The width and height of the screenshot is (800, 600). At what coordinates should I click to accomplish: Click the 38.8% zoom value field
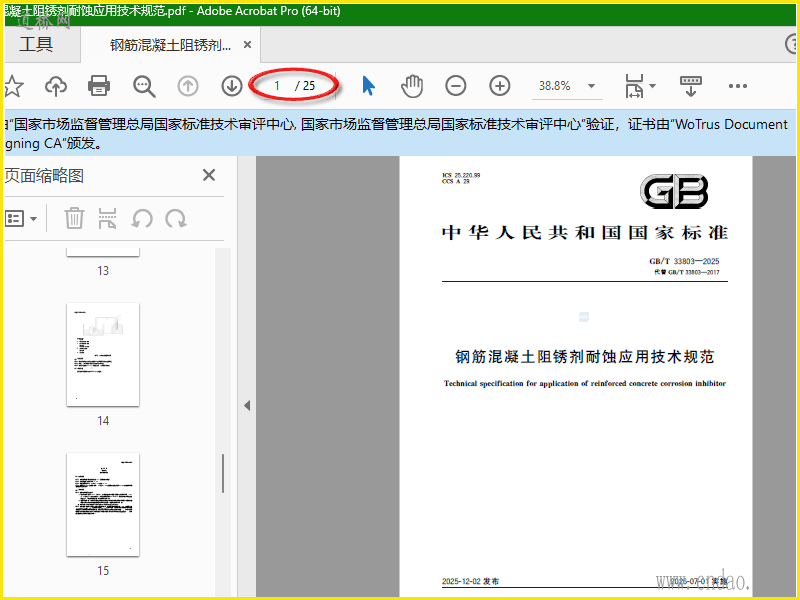pos(555,86)
